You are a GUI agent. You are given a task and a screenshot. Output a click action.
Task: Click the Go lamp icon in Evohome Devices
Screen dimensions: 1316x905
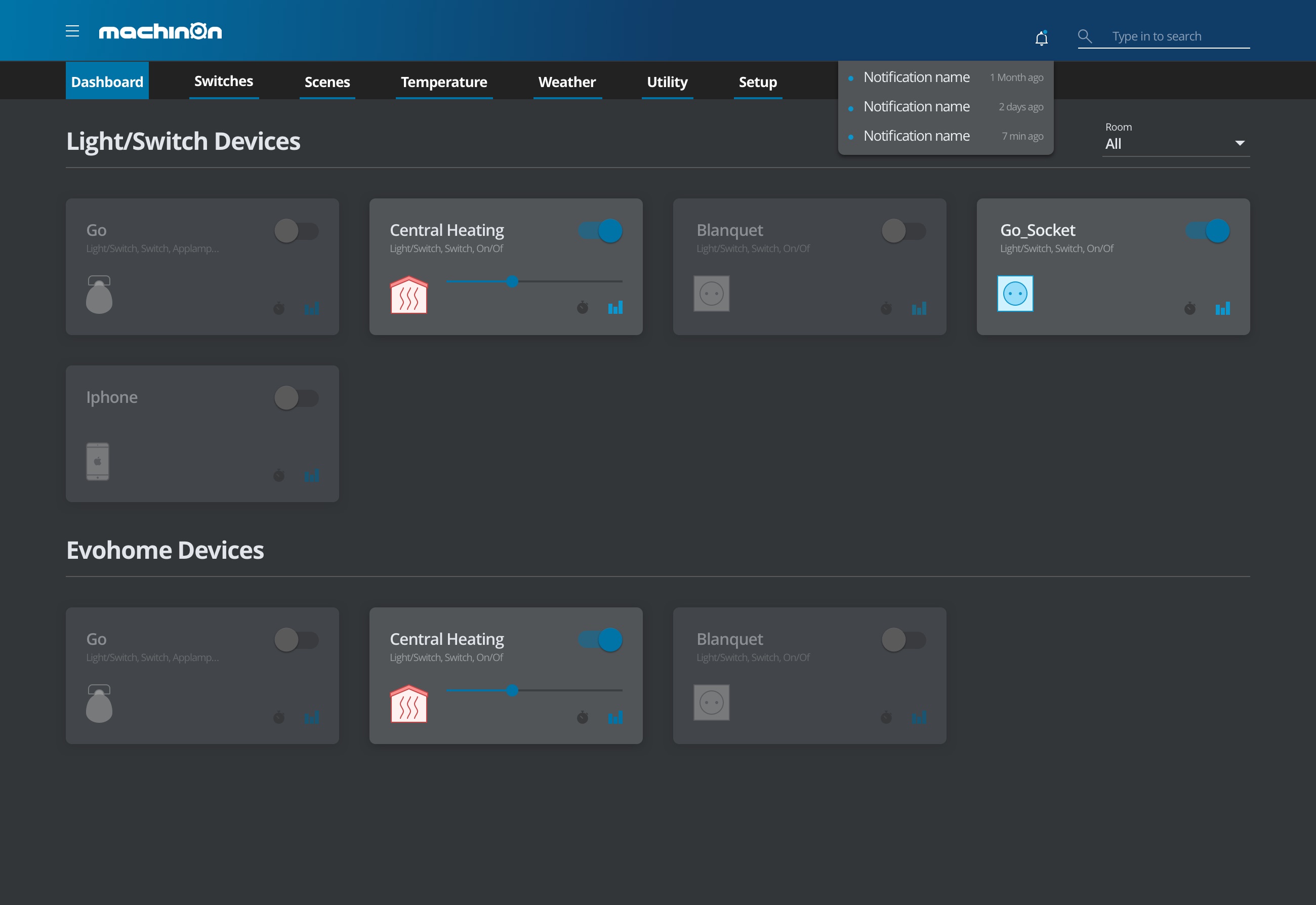(x=99, y=703)
